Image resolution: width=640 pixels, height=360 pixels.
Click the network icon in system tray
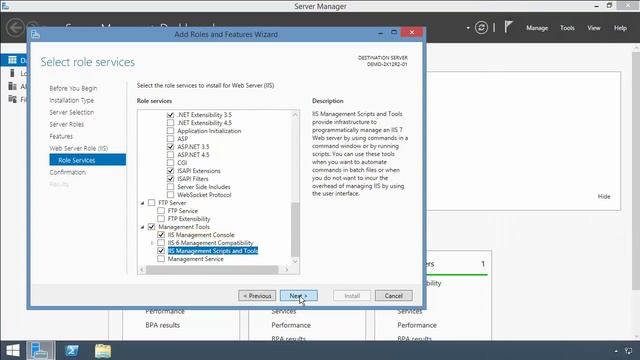click(x=629, y=351)
